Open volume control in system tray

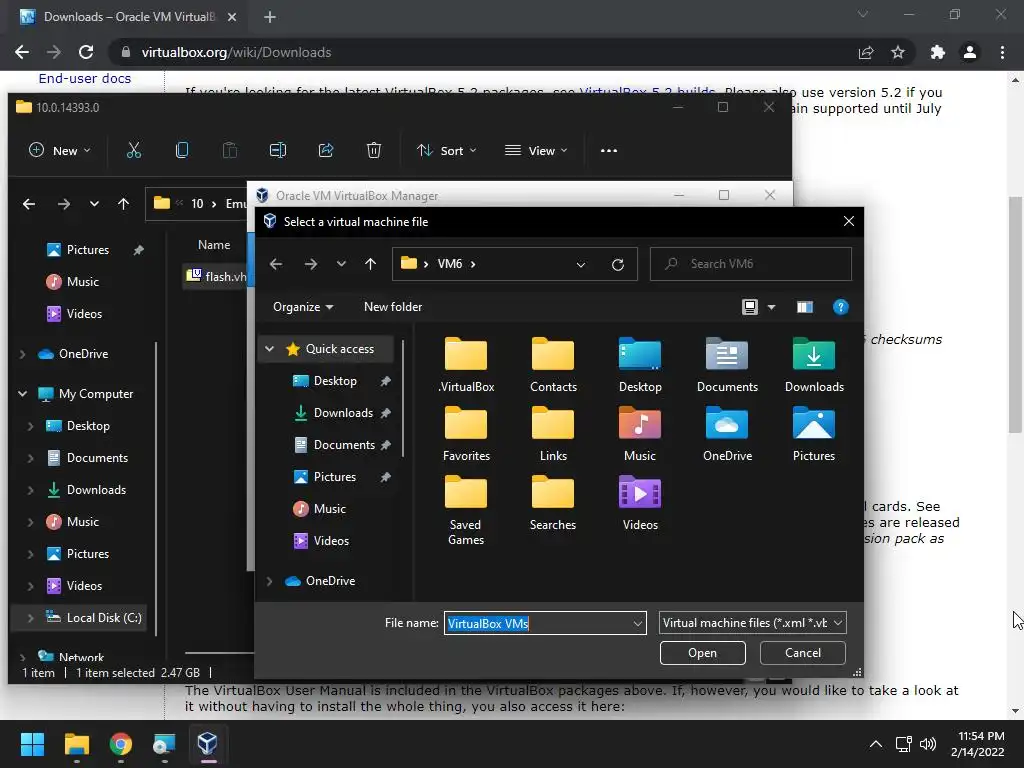click(x=928, y=744)
